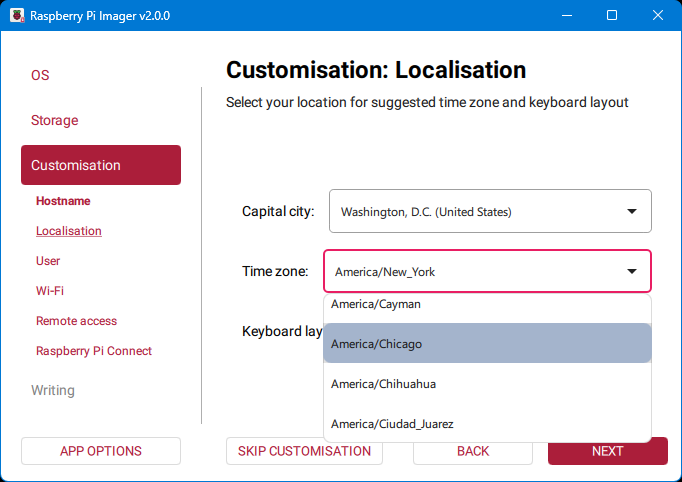Go to the OS step in sidebar
The height and width of the screenshot is (482, 682).
pos(40,76)
